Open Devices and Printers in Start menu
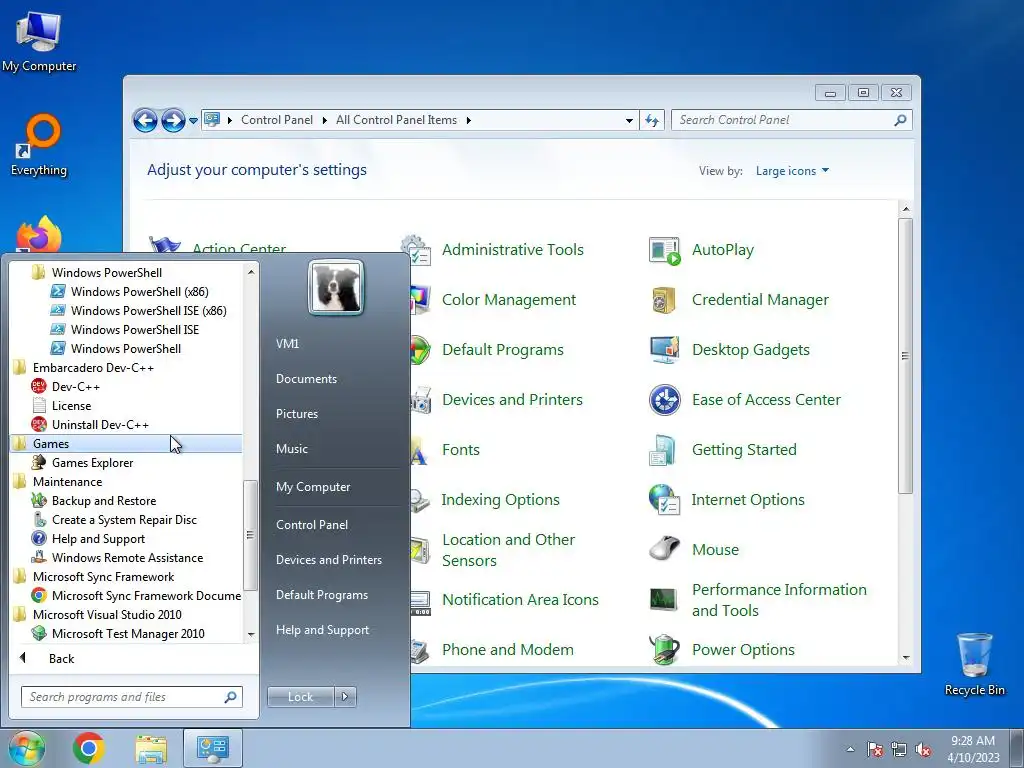 [328, 560]
